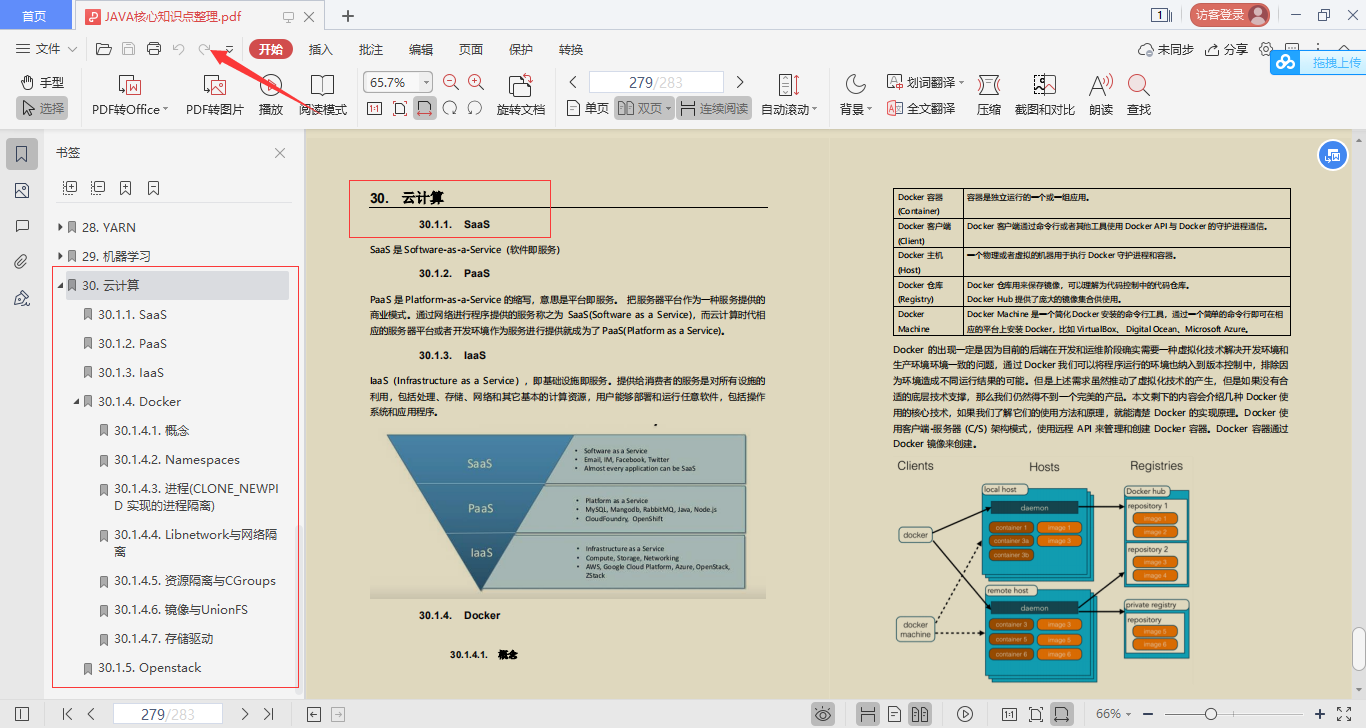
Task: Click 访客登录 guest login button
Action: coord(1230,15)
